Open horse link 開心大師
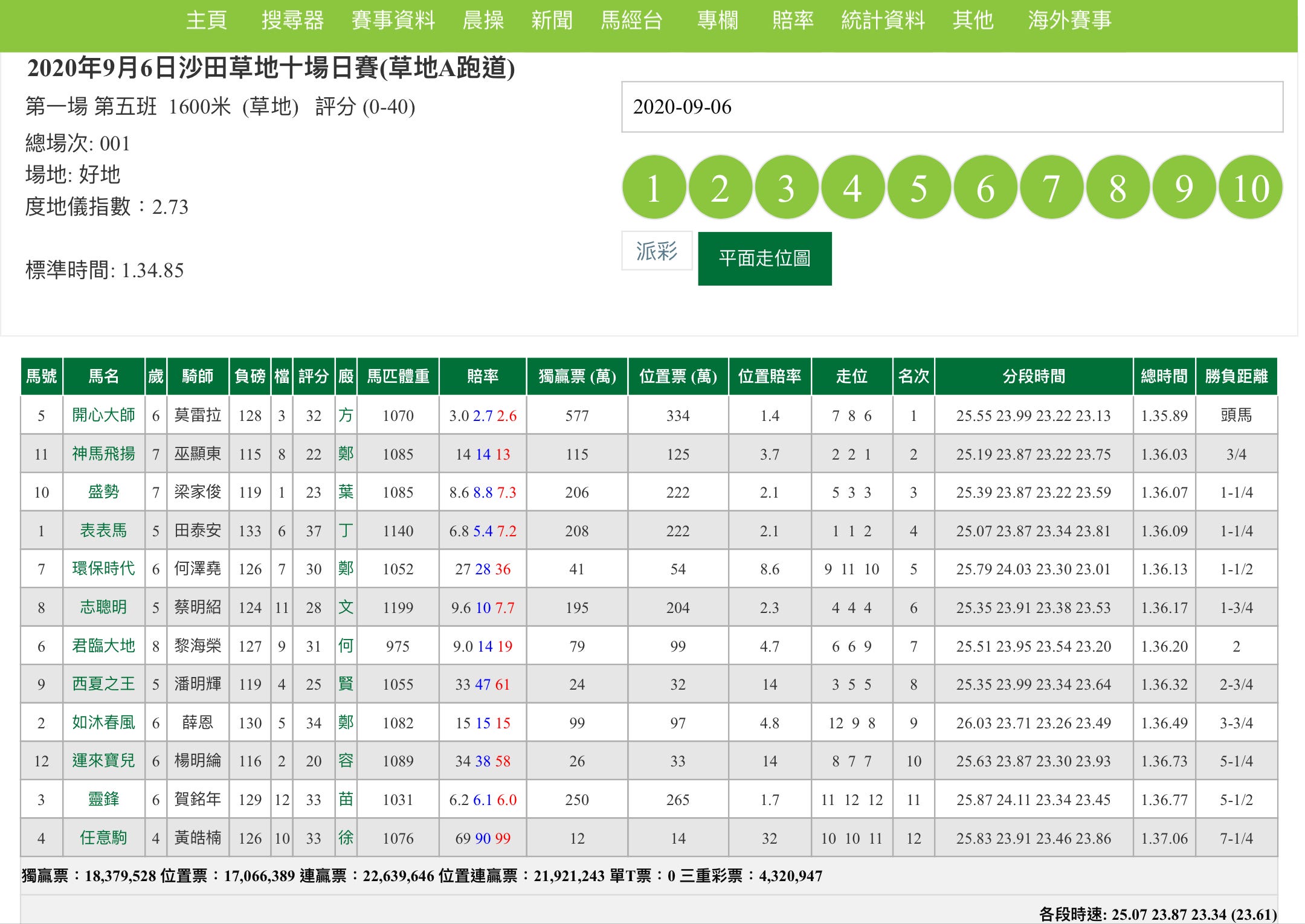The image size is (1305, 924). coord(103,415)
